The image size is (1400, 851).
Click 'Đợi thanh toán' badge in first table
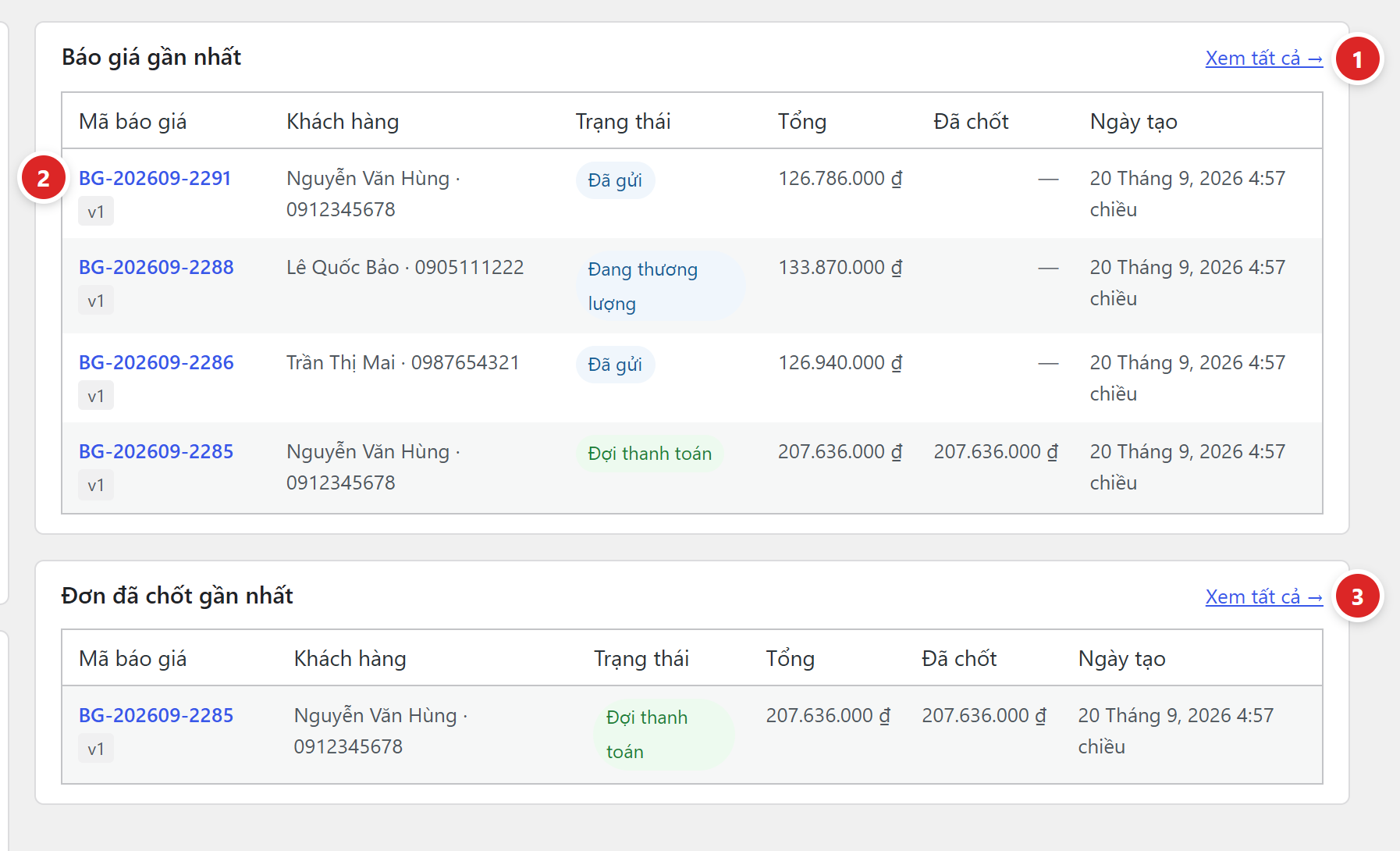point(649,454)
